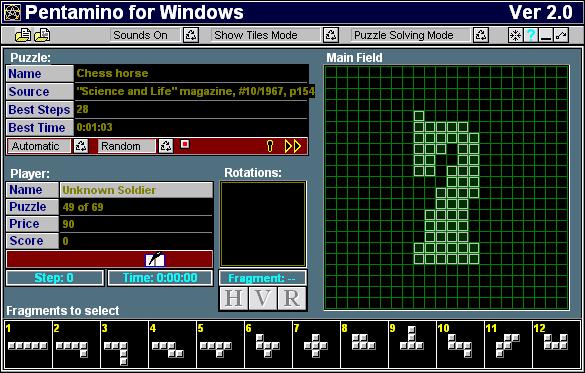Rotate fragment using the R button
Screen dimensions: 585x373
pyautogui.click(x=292, y=298)
